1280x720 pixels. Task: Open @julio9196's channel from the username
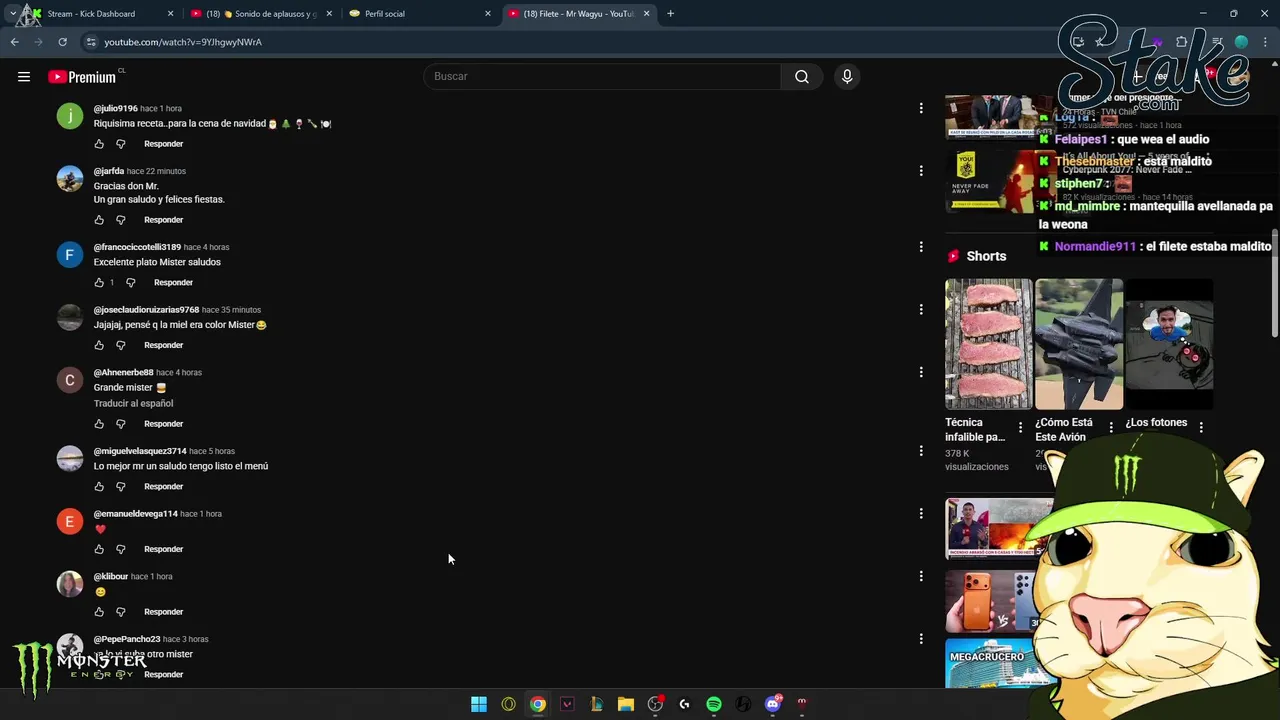click(115, 108)
